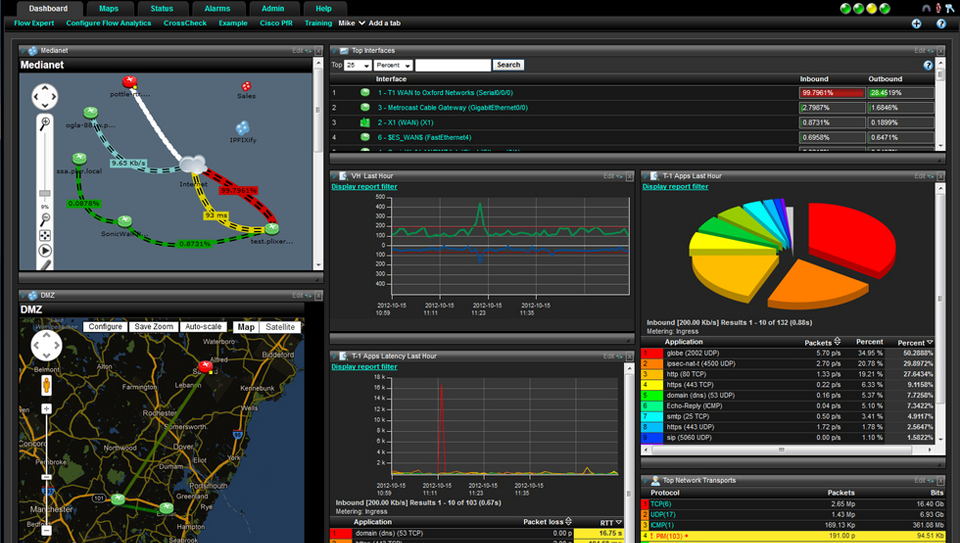The height and width of the screenshot is (543, 960).
Task: Open the Alarms tab
Action: (x=217, y=9)
